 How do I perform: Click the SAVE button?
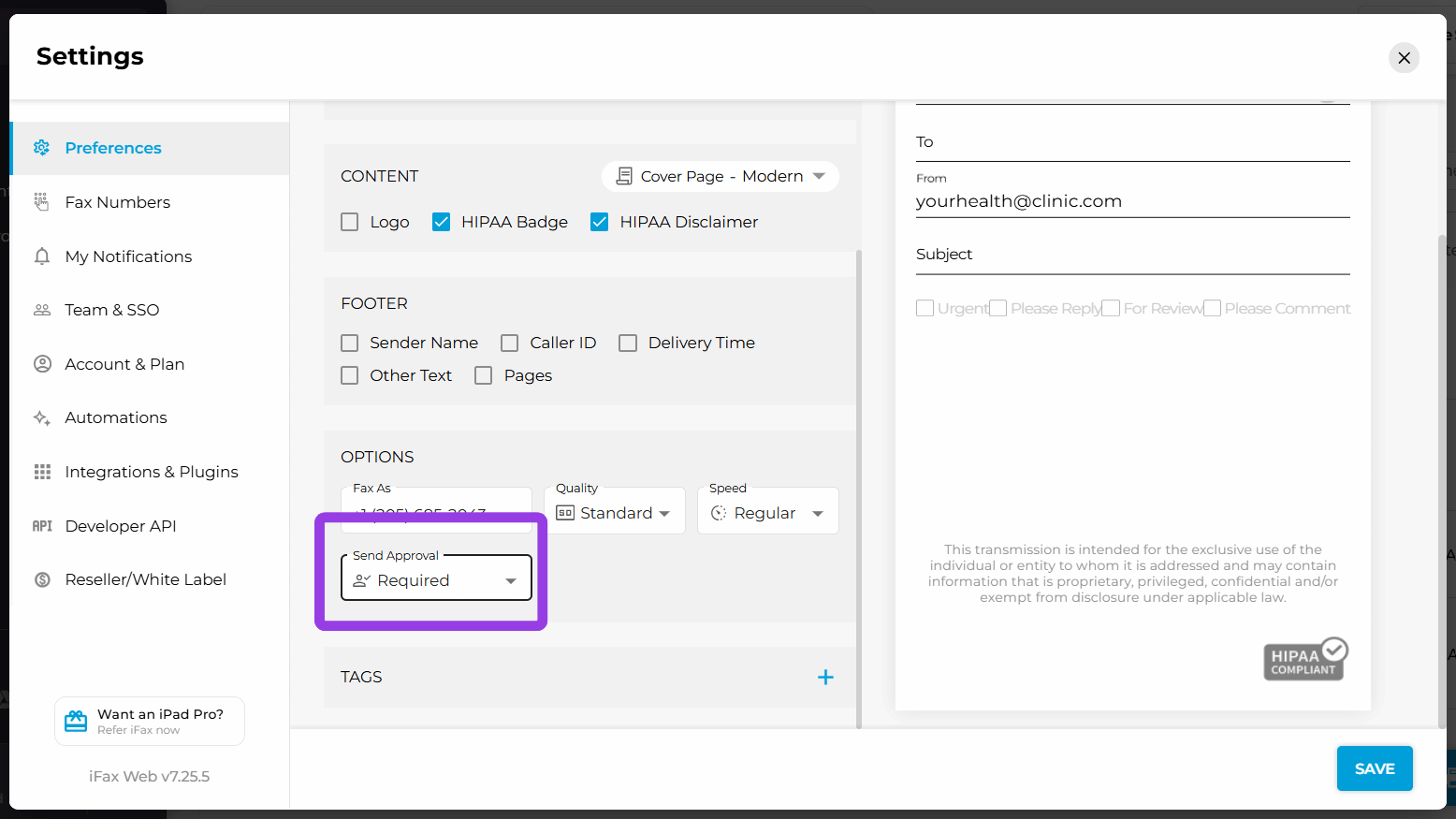point(1374,768)
